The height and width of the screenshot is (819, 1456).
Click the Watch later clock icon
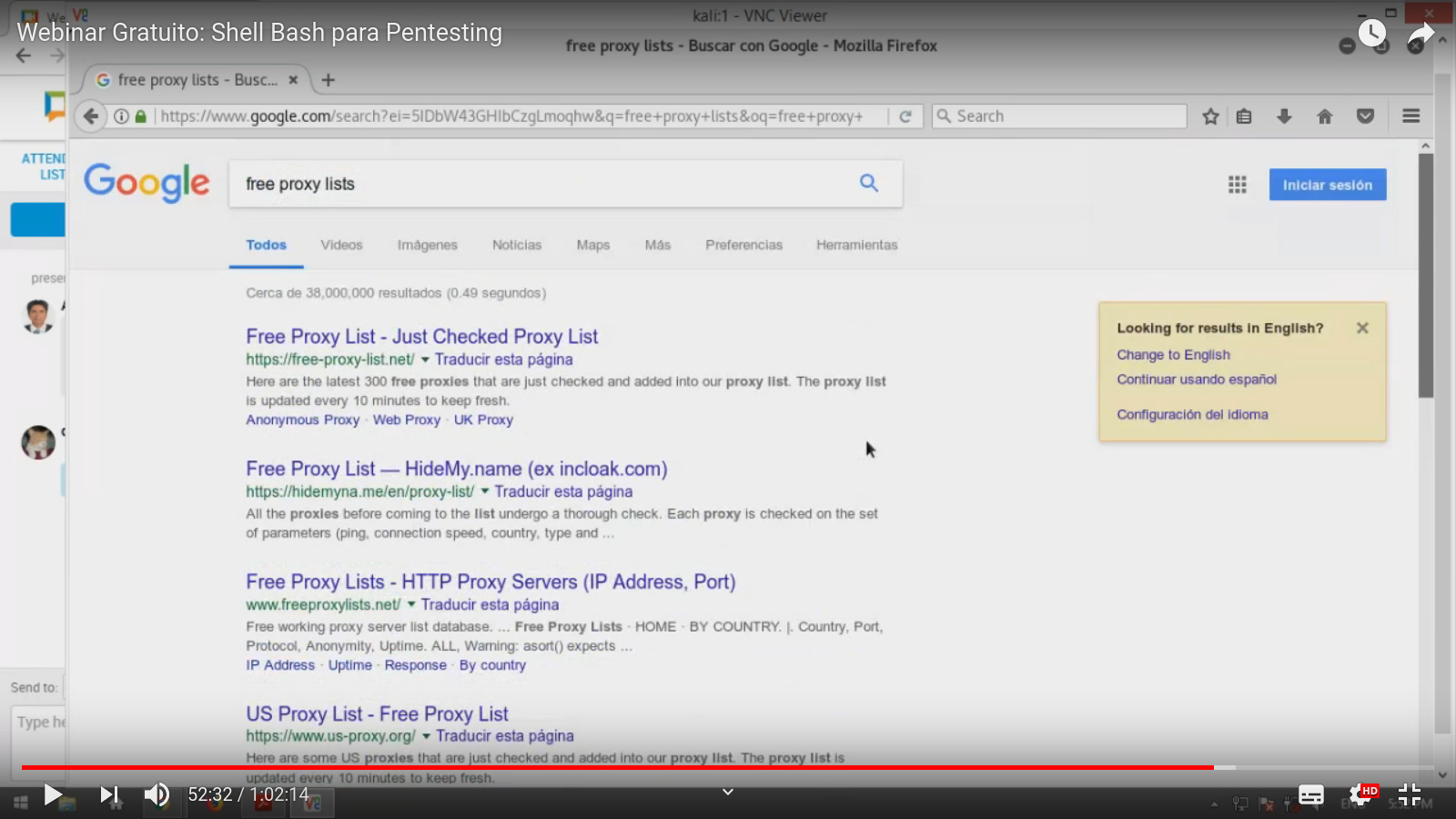pyautogui.click(x=1372, y=34)
